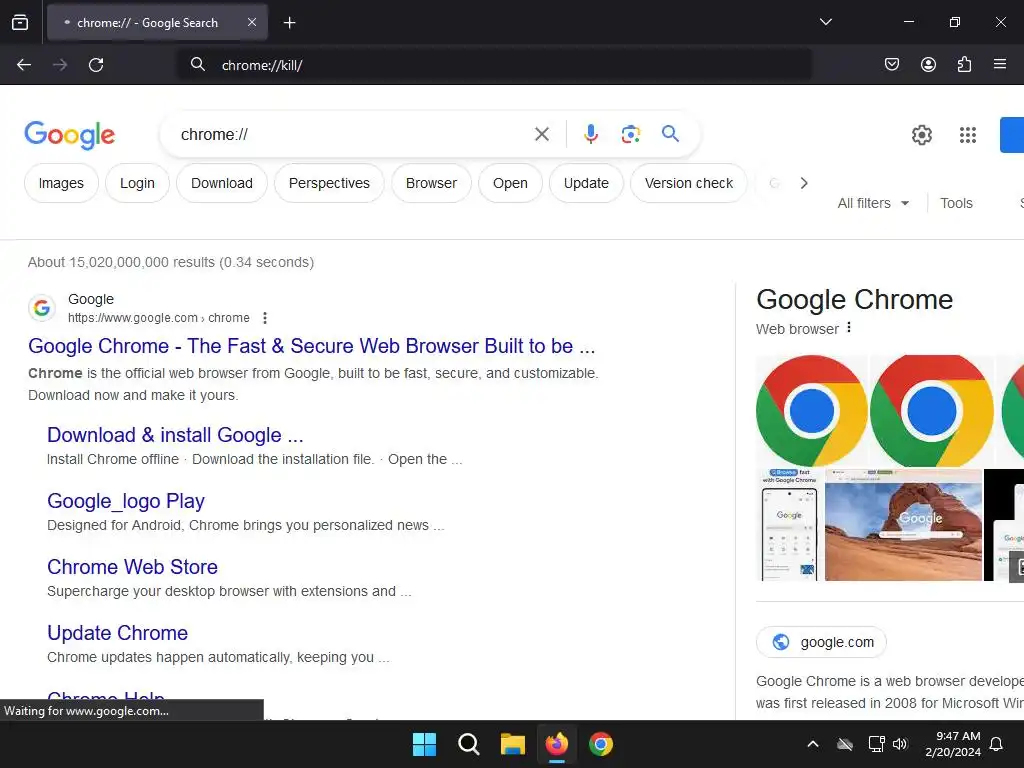Image resolution: width=1024 pixels, height=768 pixels.
Task: Click the search icon in address bar
Action: click(197, 64)
